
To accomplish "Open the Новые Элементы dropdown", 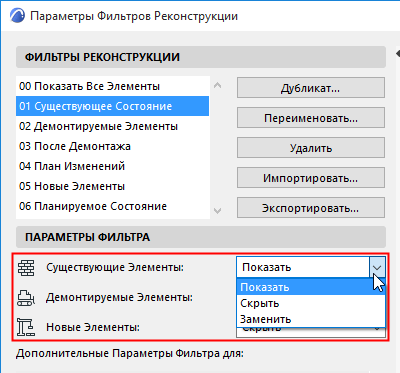I will pos(311,332).
